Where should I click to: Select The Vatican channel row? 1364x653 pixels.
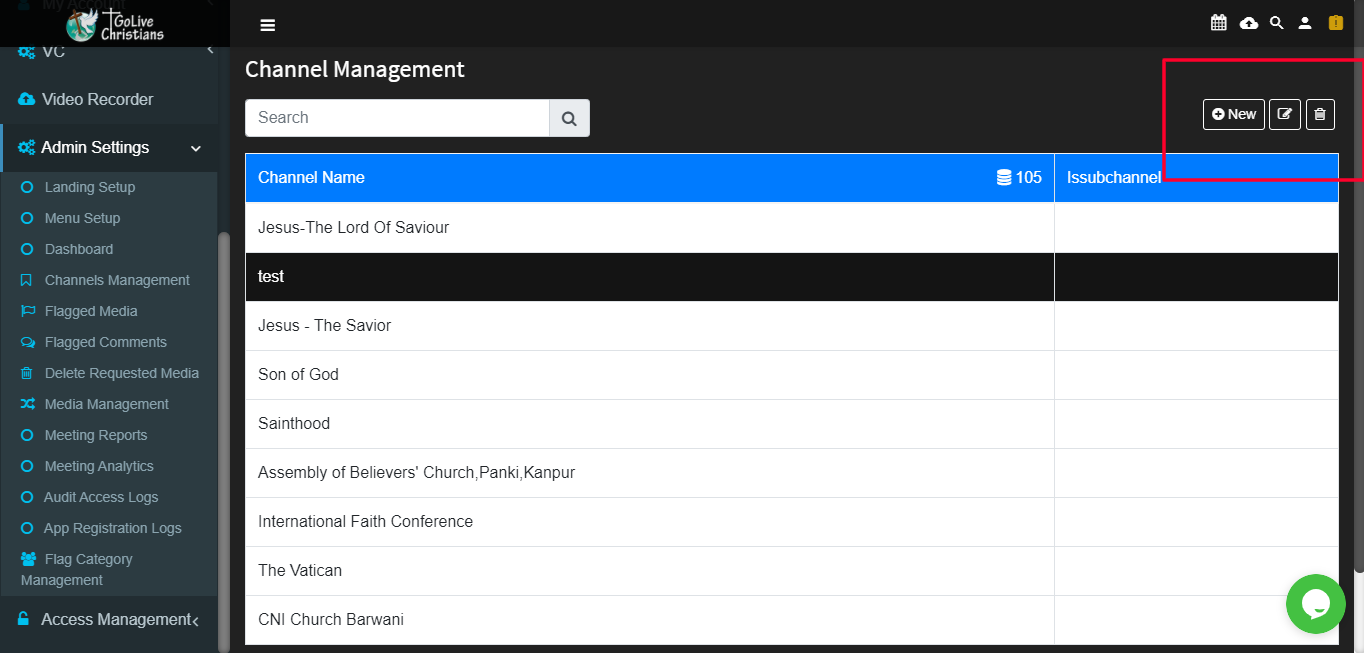pos(792,571)
